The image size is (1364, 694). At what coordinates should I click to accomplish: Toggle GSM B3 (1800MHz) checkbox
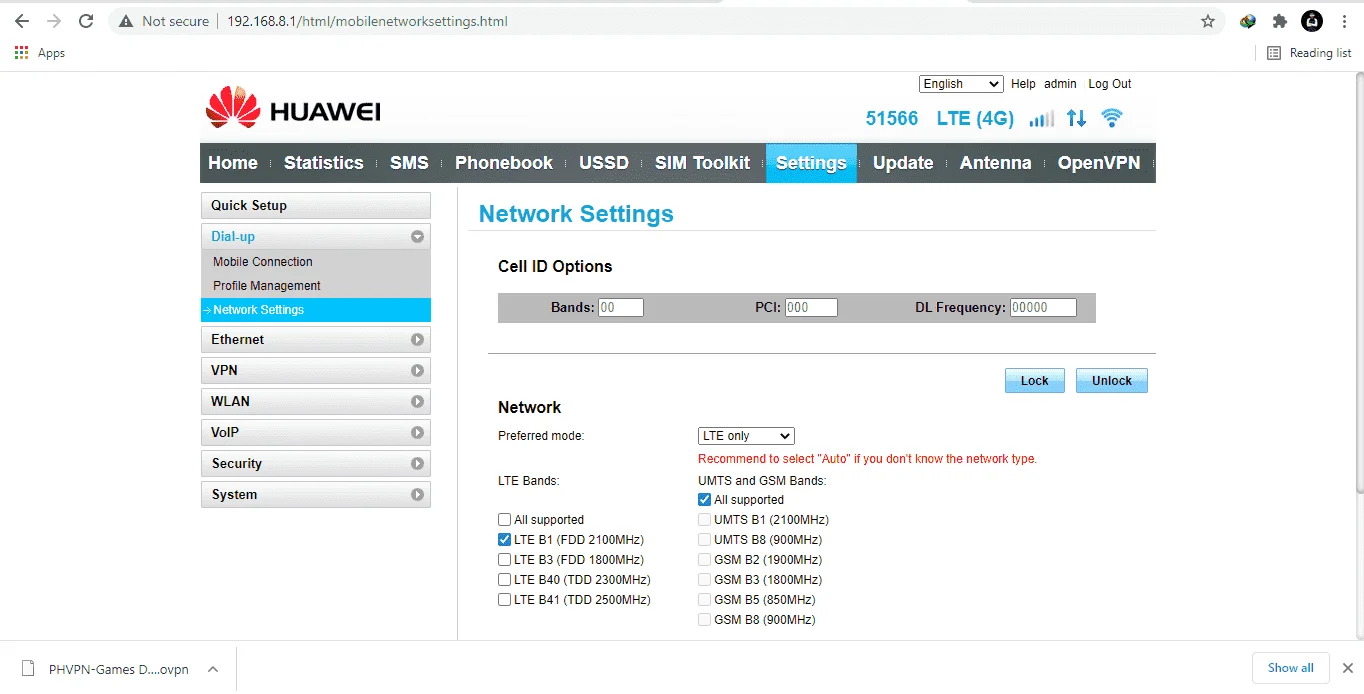coord(705,580)
